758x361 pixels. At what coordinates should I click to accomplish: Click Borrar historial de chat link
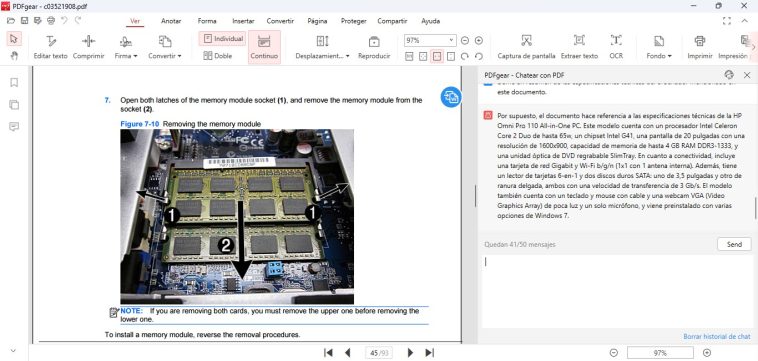point(716,336)
